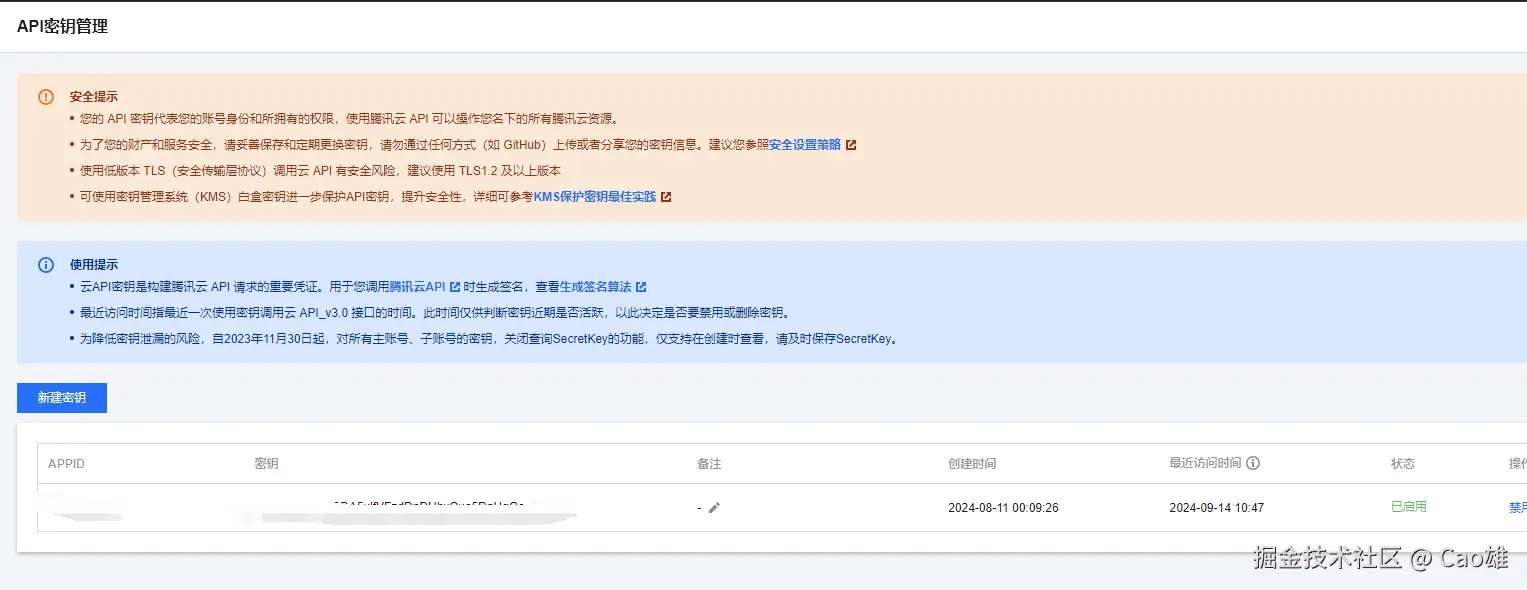
Task: Click the pencil icon to edit 备注
Action: 714,508
